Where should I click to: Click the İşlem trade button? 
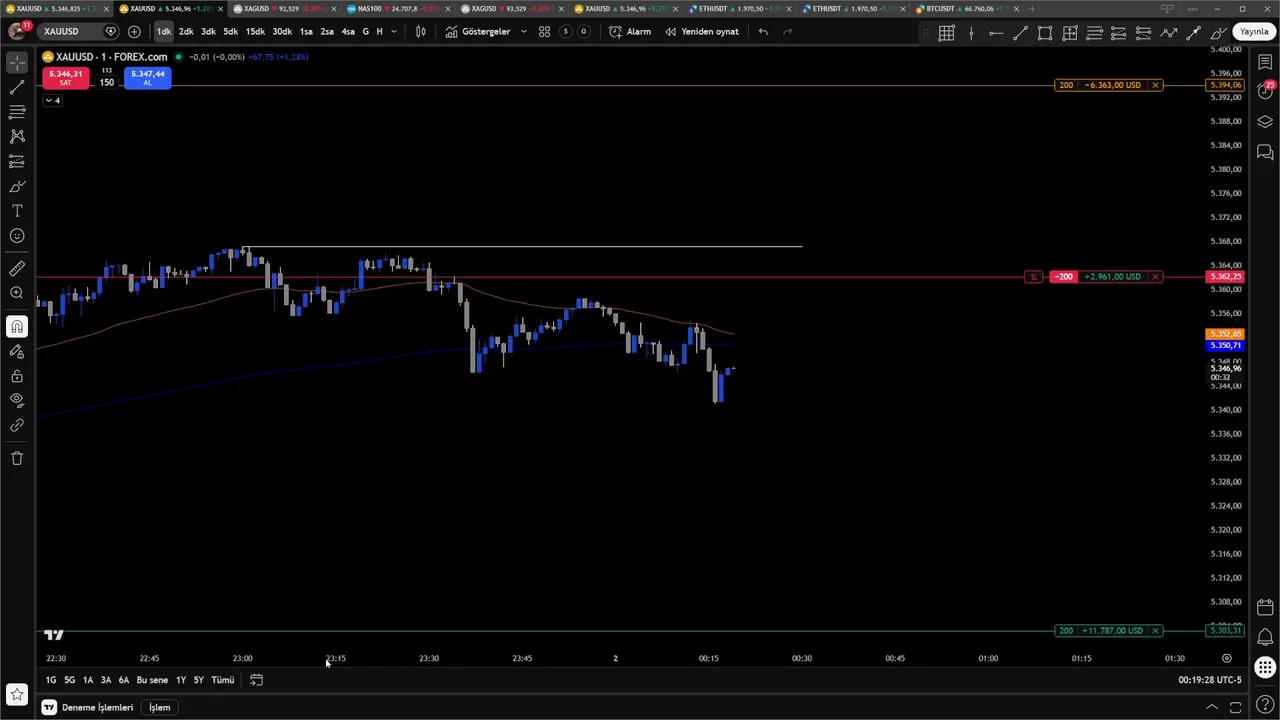pos(160,707)
